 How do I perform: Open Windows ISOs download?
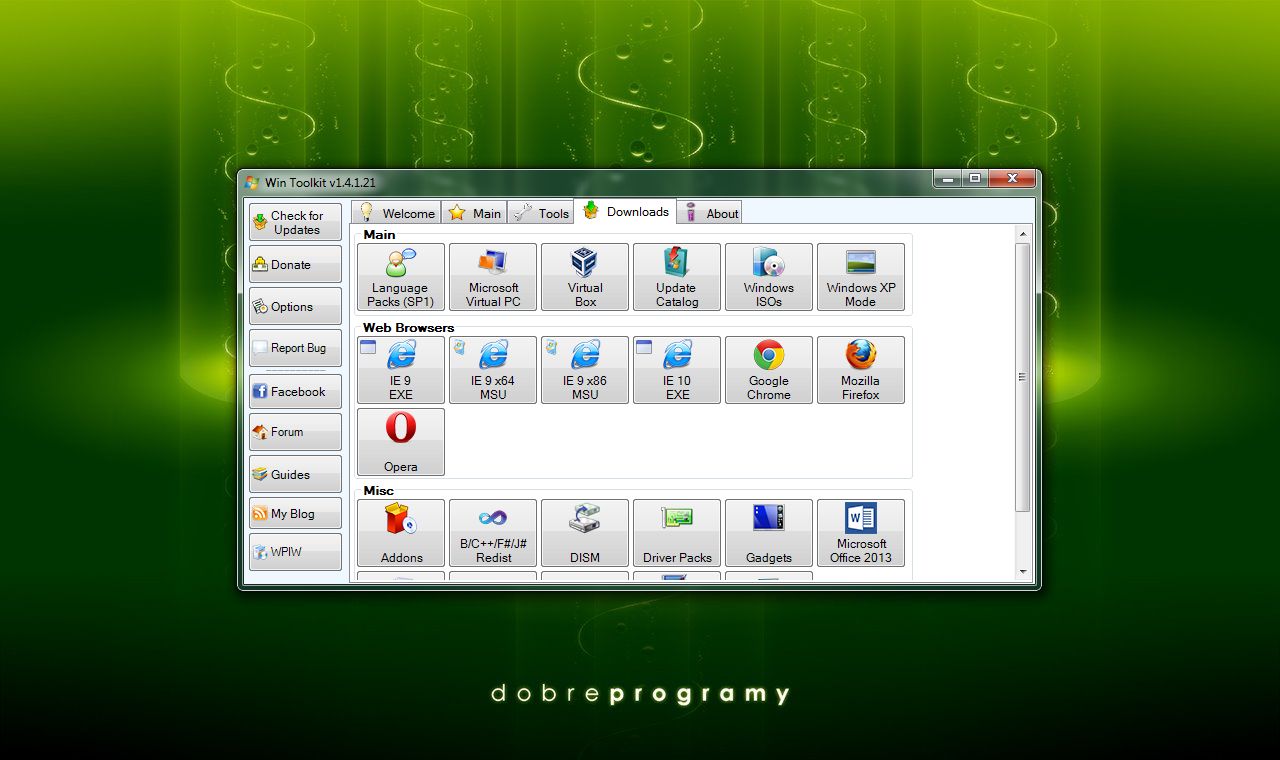tap(769, 277)
